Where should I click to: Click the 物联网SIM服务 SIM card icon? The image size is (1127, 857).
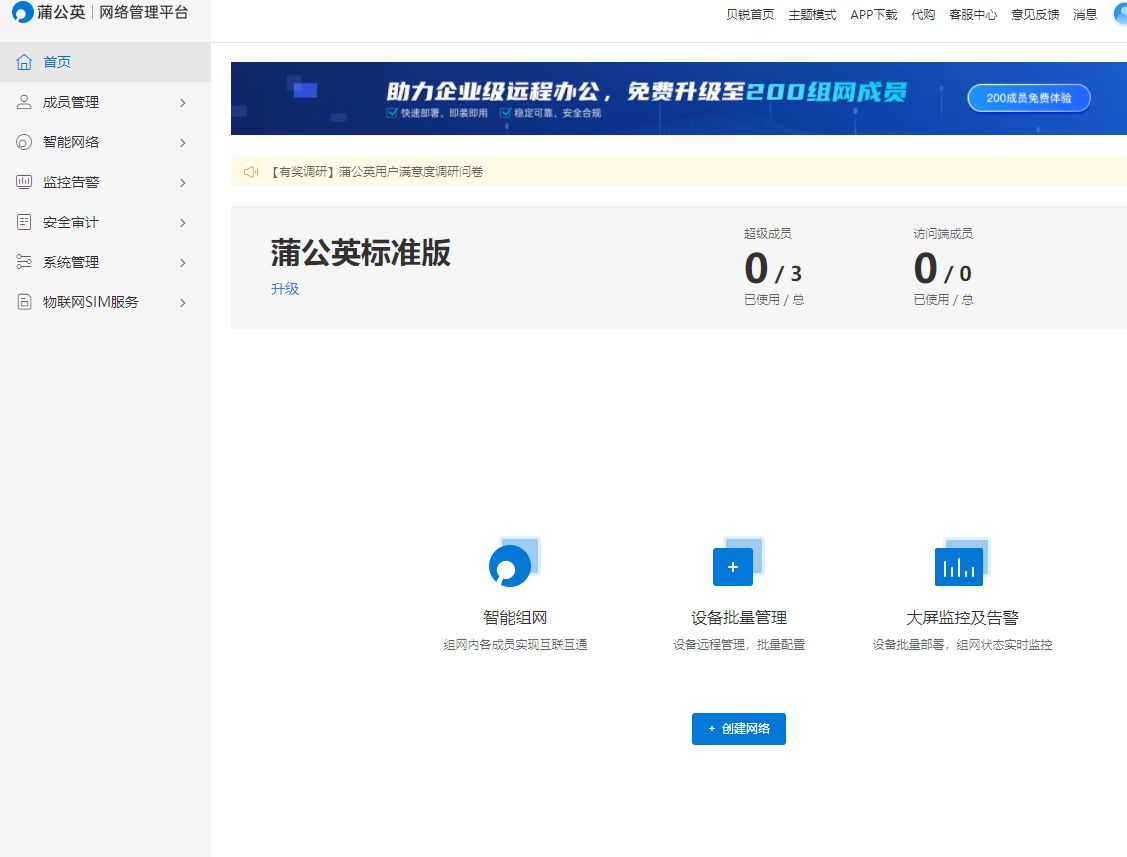pos(24,302)
